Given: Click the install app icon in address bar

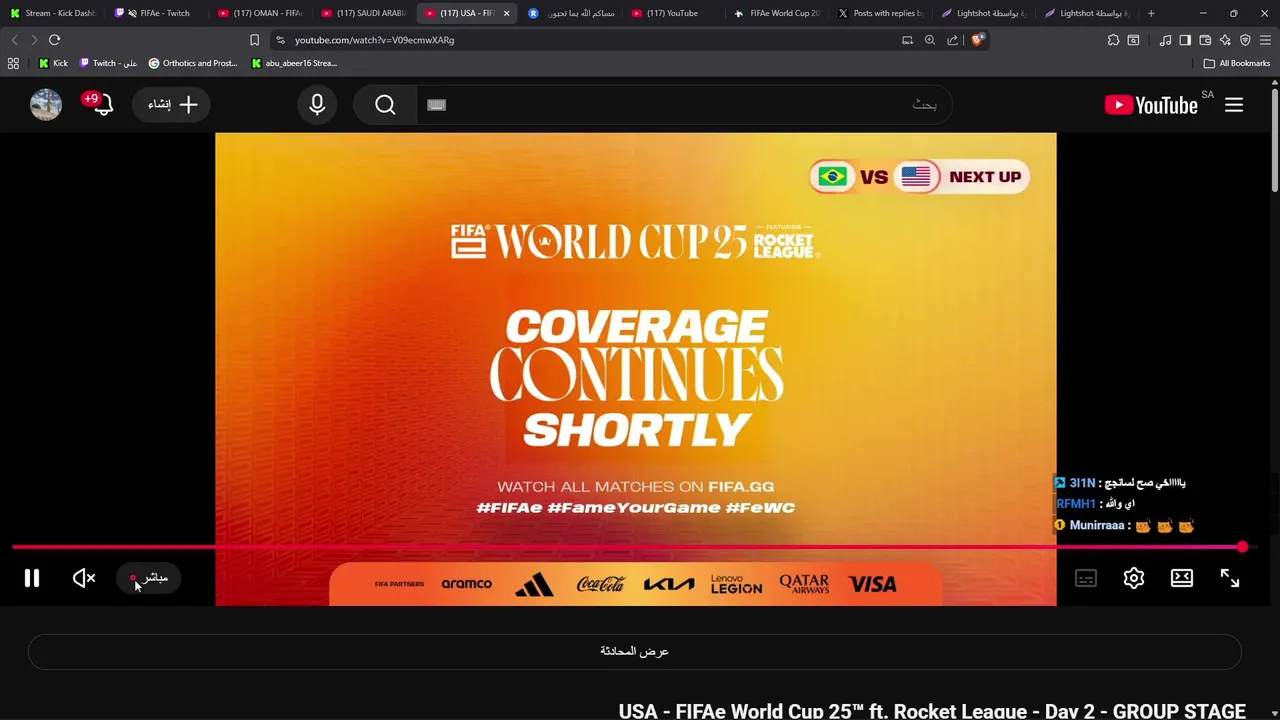Looking at the screenshot, I should tap(907, 40).
